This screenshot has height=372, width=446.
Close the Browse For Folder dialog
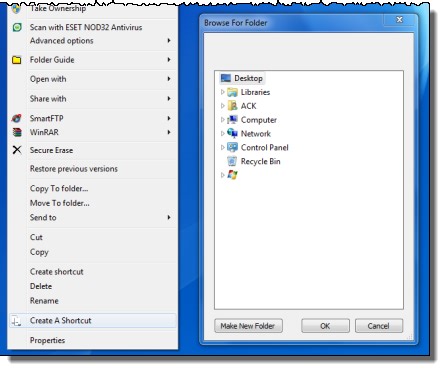tap(399, 20)
